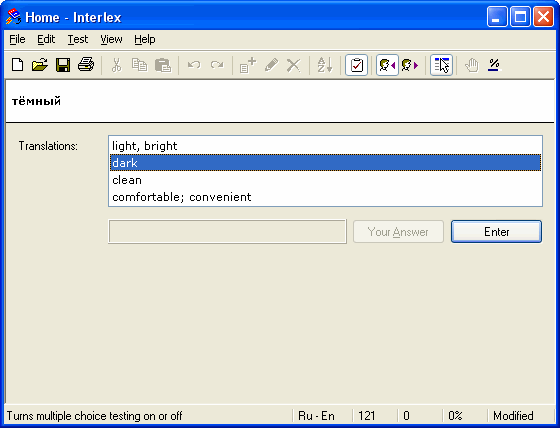Click the Sort A-Z icon
Viewport: 560px width, 428px height.
pyautogui.click(x=325, y=65)
